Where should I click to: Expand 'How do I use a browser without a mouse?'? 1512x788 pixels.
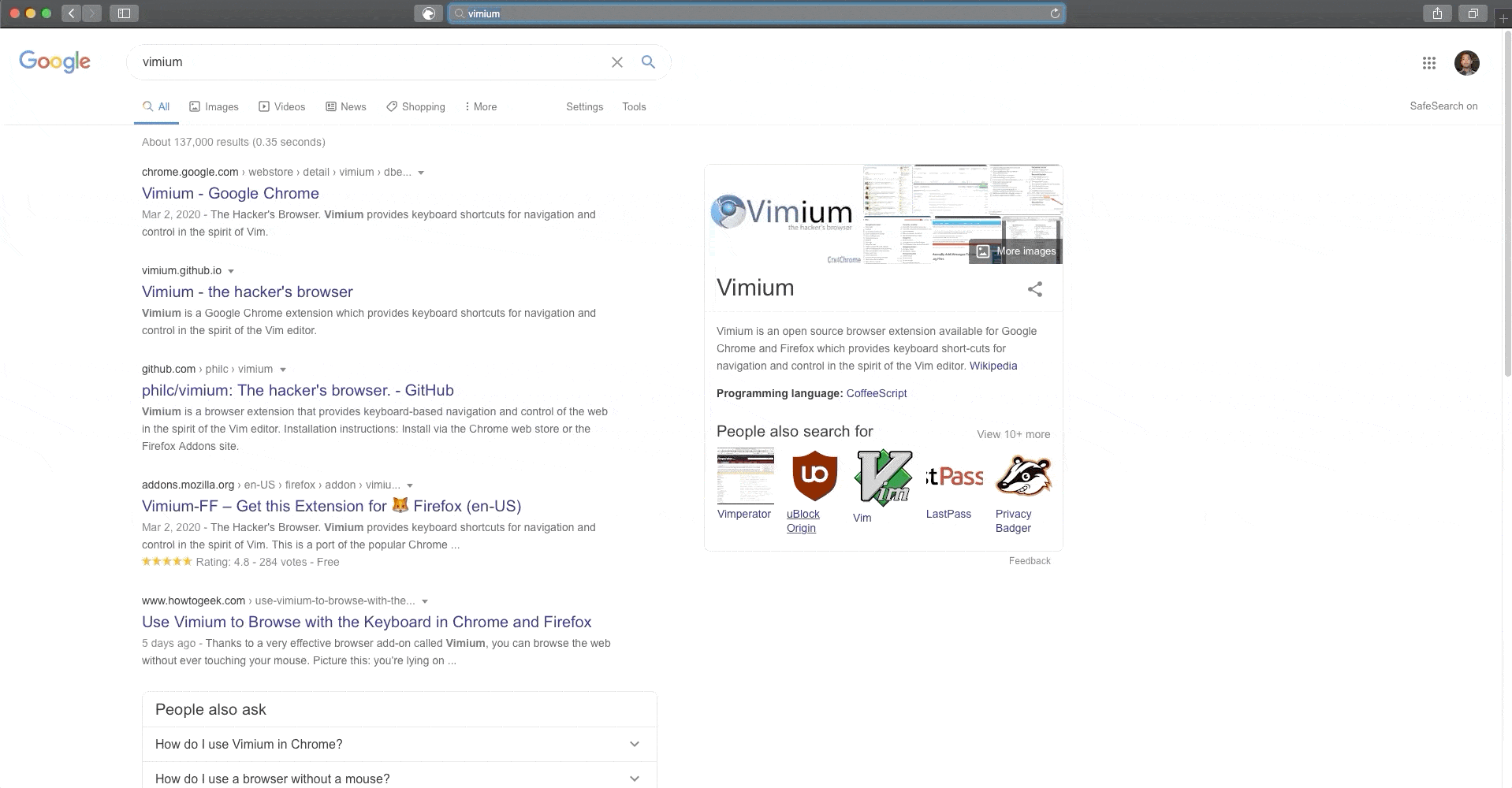(399, 779)
